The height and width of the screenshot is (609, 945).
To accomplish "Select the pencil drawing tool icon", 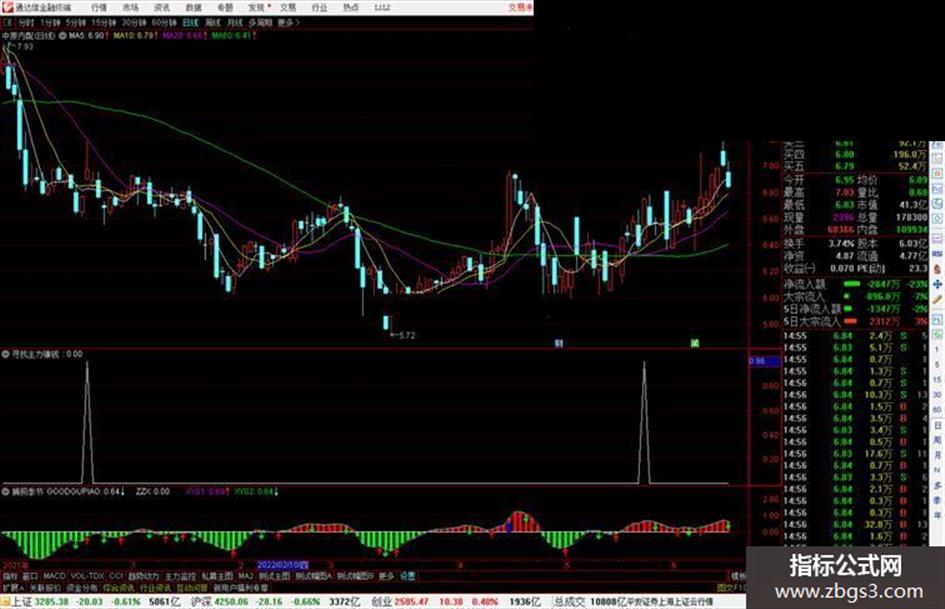I will coord(937,299).
